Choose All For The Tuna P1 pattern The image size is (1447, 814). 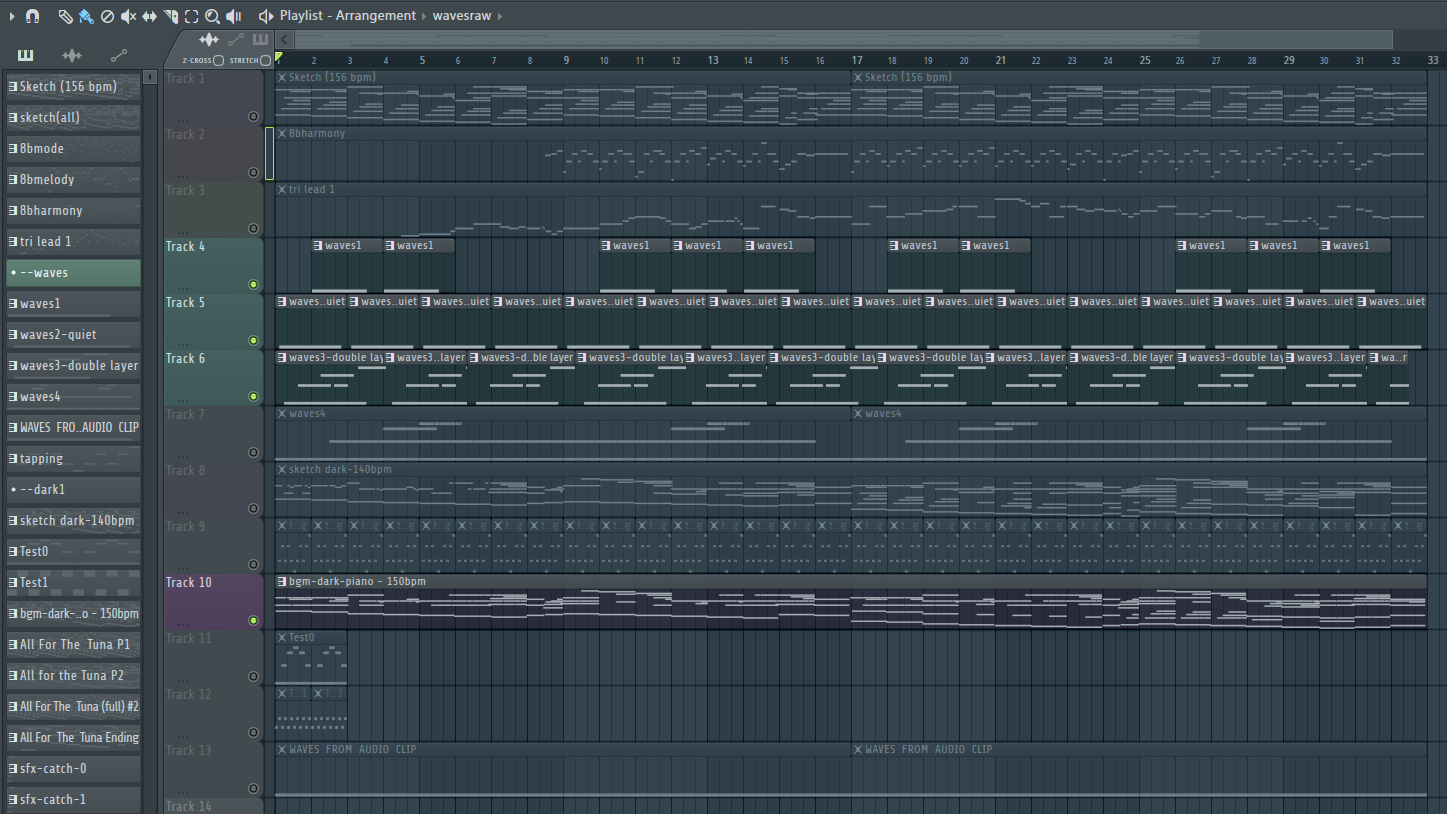point(73,645)
